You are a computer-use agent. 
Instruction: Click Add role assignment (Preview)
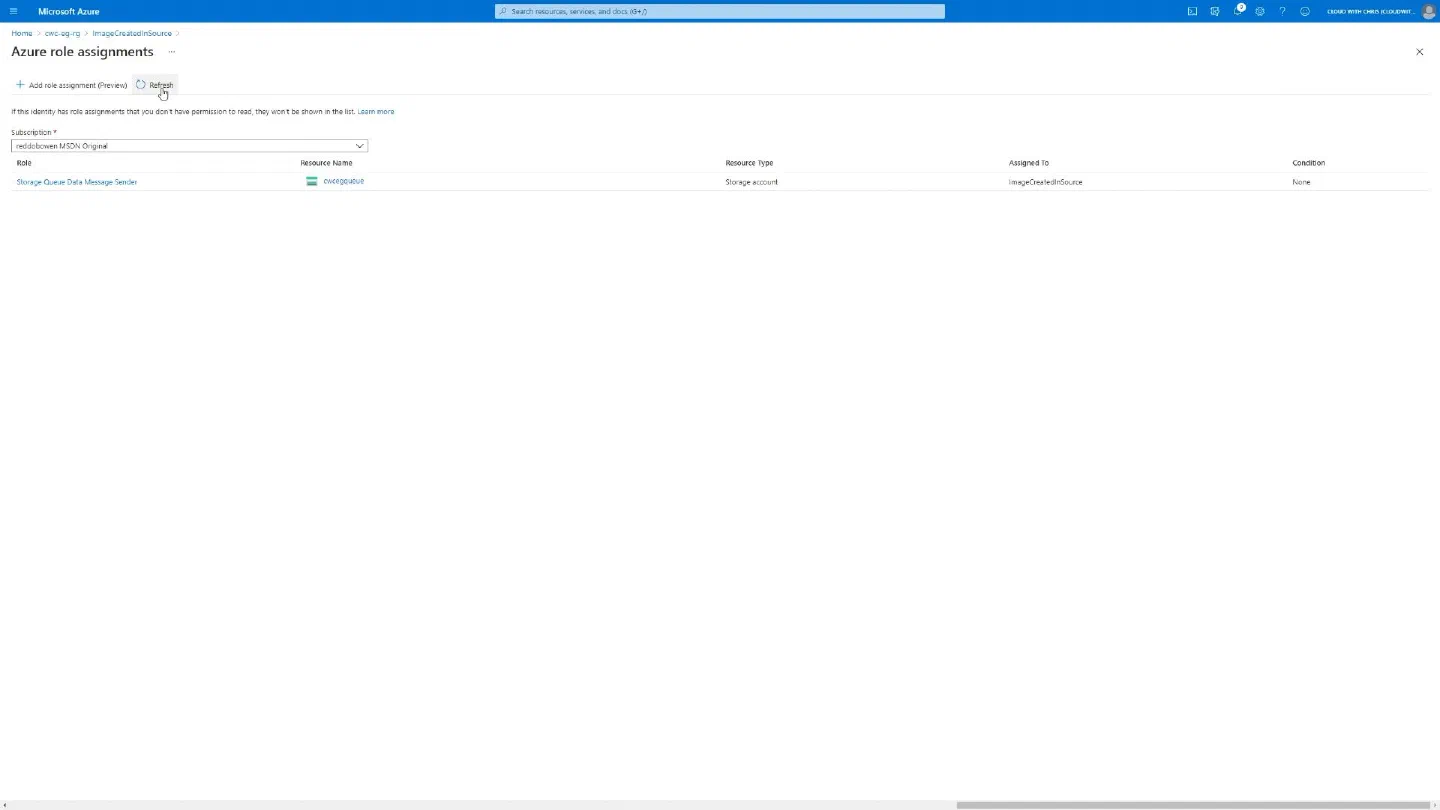click(x=71, y=85)
